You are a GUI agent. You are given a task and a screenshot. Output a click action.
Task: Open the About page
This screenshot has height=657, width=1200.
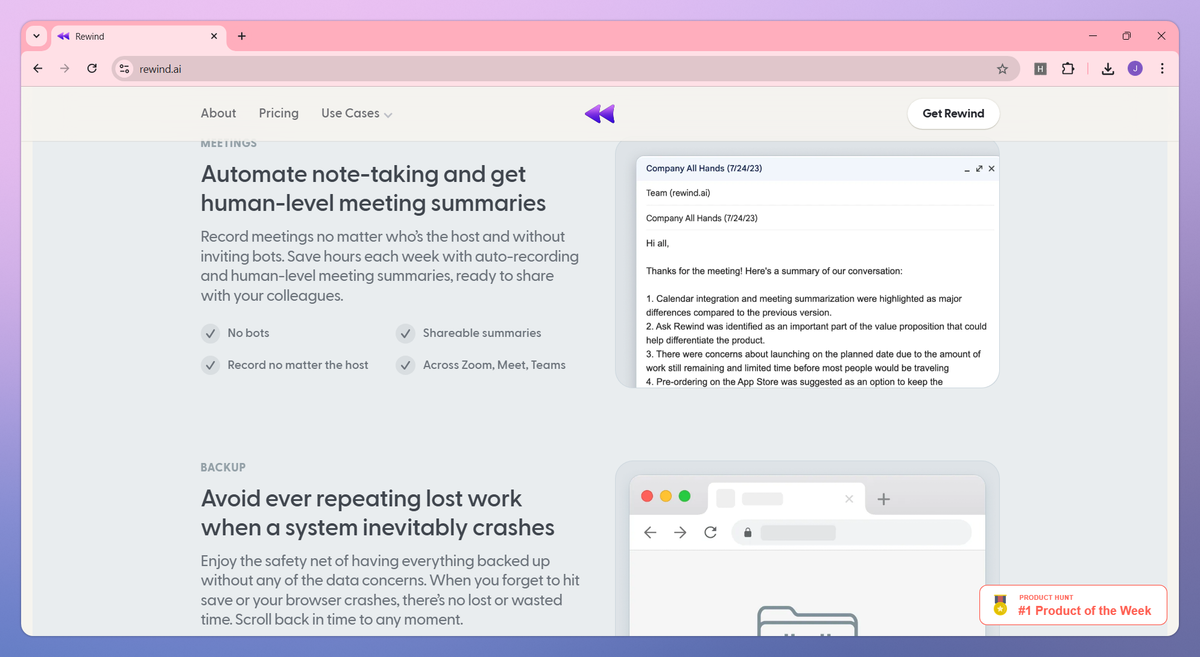pyautogui.click(x=218, y=114)
